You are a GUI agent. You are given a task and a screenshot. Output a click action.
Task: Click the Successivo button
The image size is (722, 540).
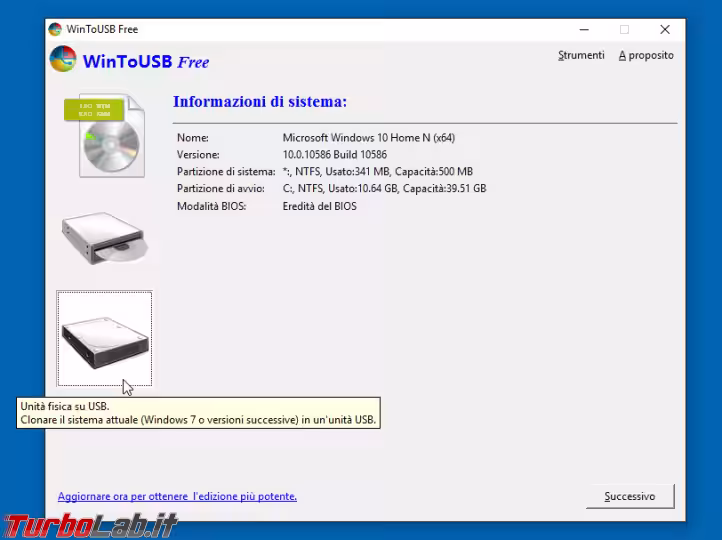630,496
